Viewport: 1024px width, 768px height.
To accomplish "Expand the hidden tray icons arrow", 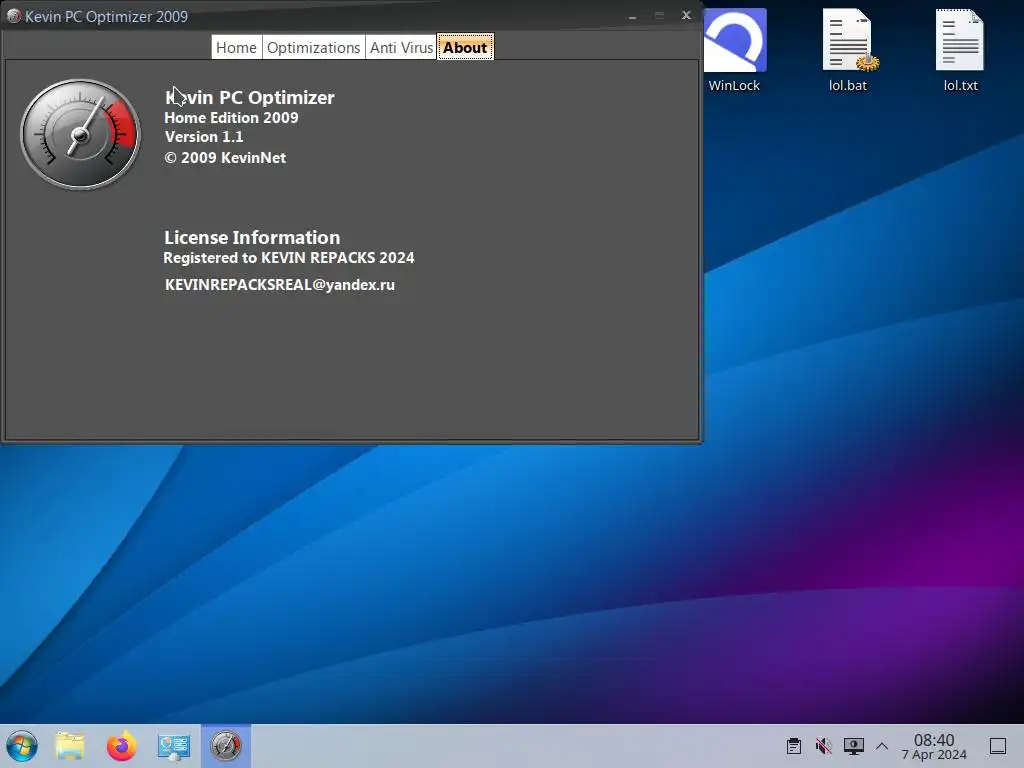I will 882,746.
